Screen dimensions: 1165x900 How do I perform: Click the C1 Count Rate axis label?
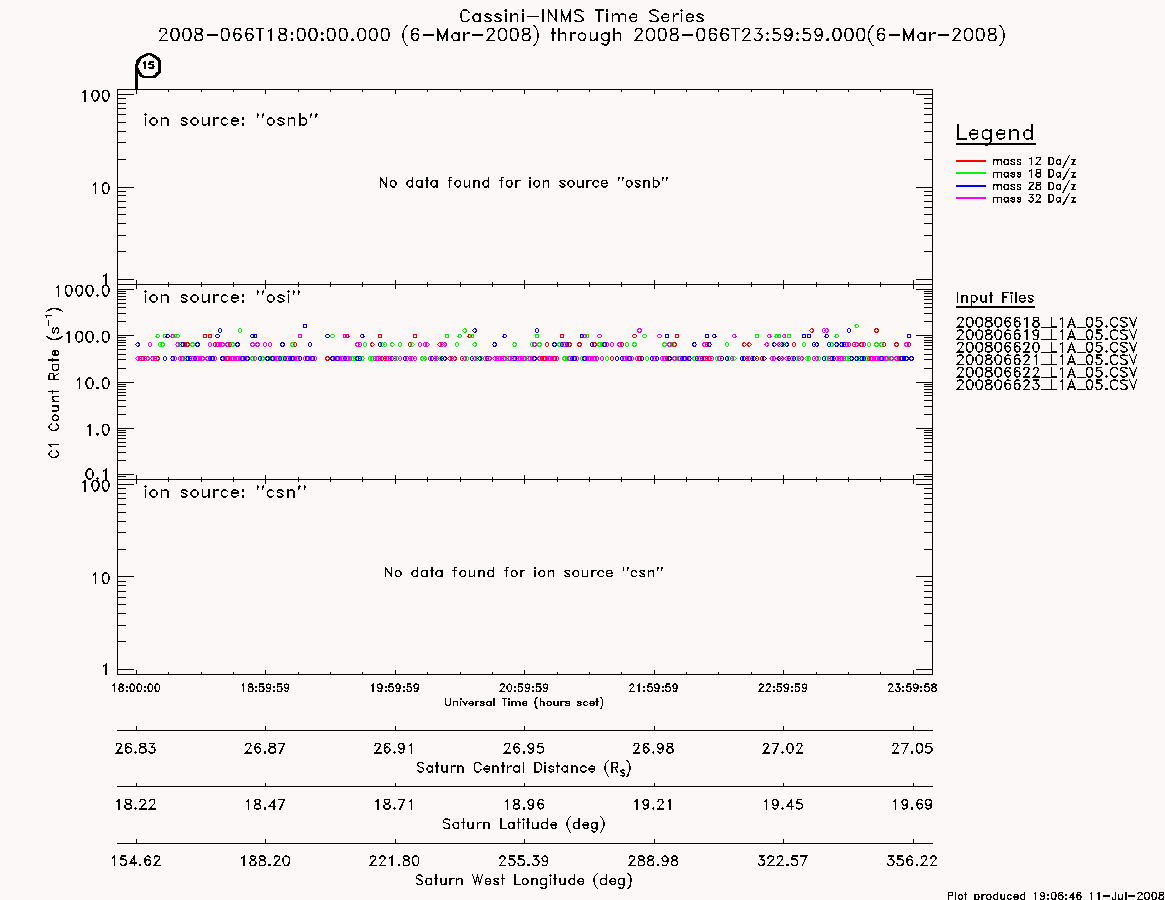click(x=54, y=382)
